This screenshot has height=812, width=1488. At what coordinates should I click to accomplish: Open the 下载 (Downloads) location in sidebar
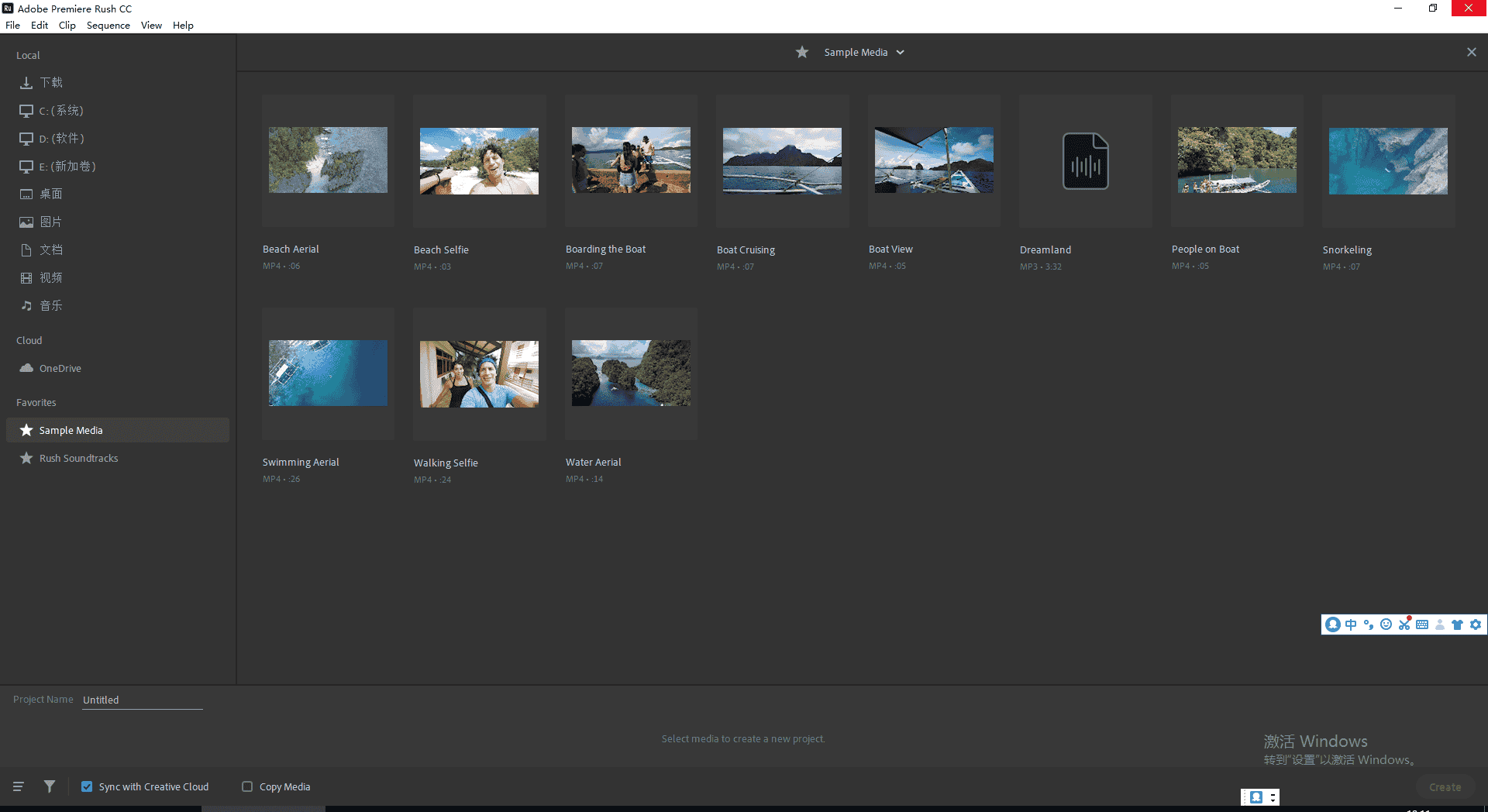click(x=50, y=82)
